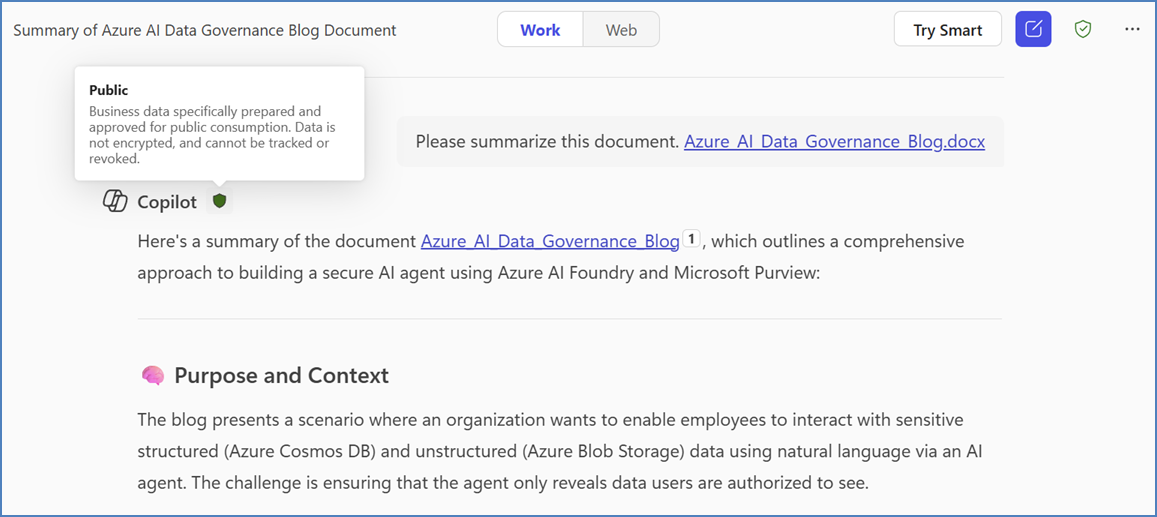Click the brain emoji icon
1157x517 pixels.
152,376
